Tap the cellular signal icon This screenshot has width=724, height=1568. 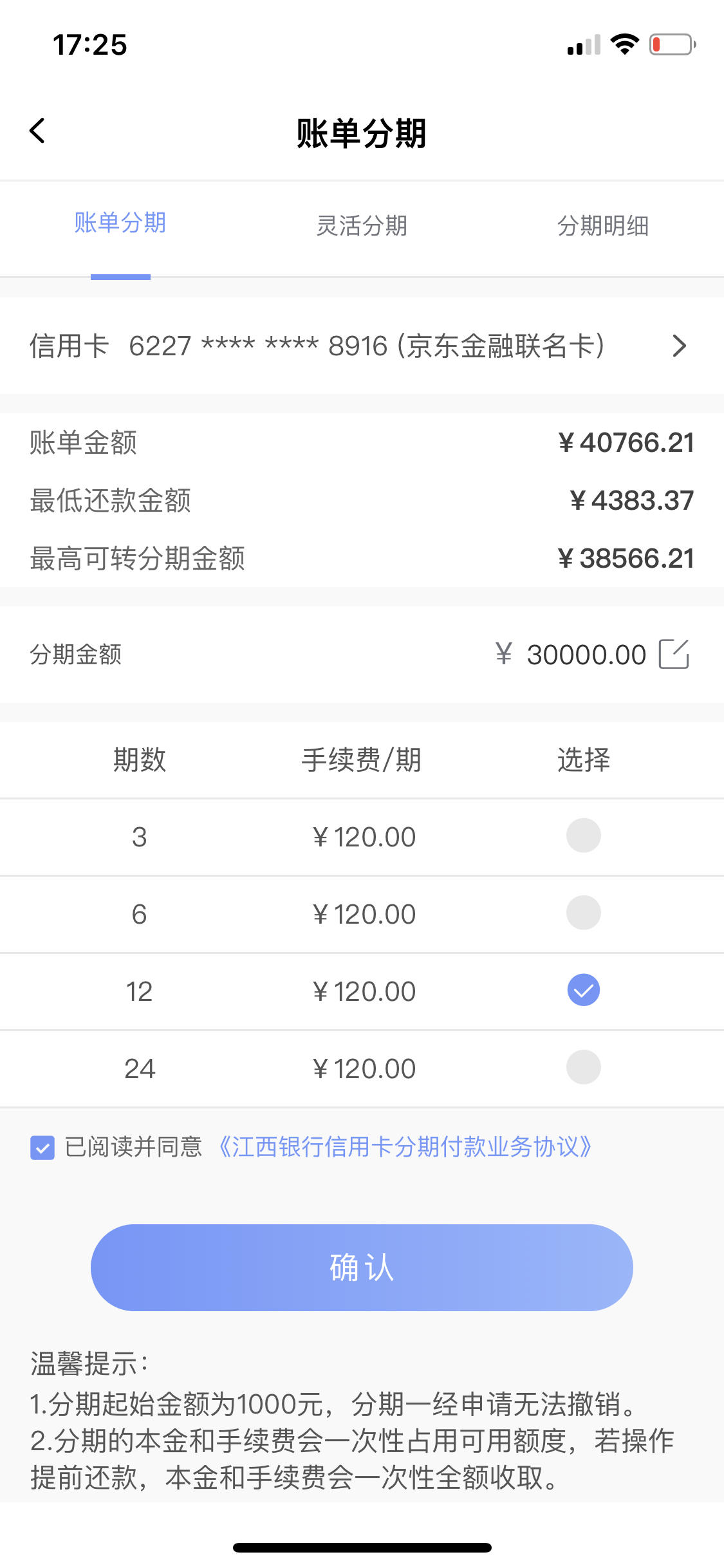click(x=584, y=45)
